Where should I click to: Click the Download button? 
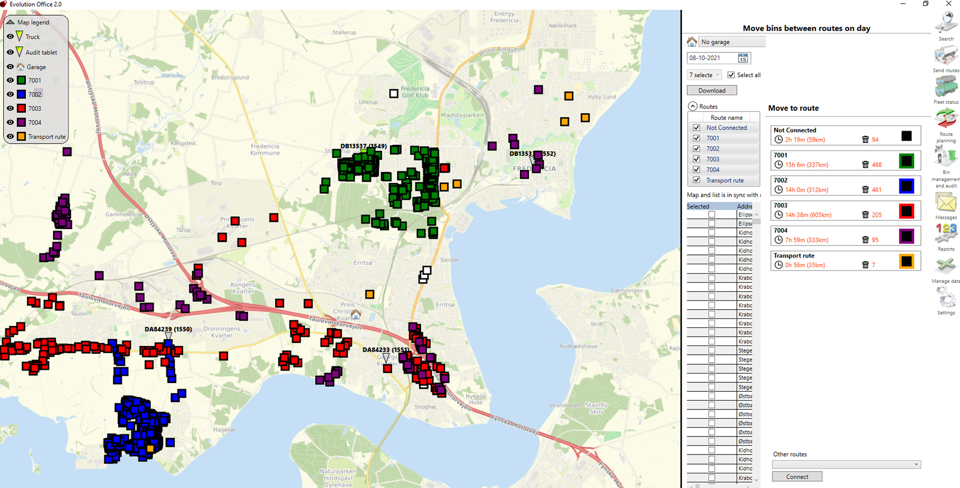pyautogui.click(x=711, y=90)
